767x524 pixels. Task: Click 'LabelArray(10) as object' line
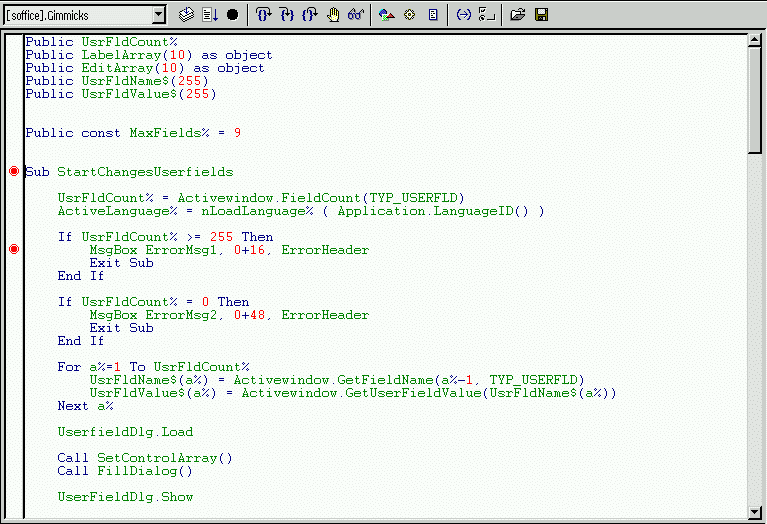[177, 55]
